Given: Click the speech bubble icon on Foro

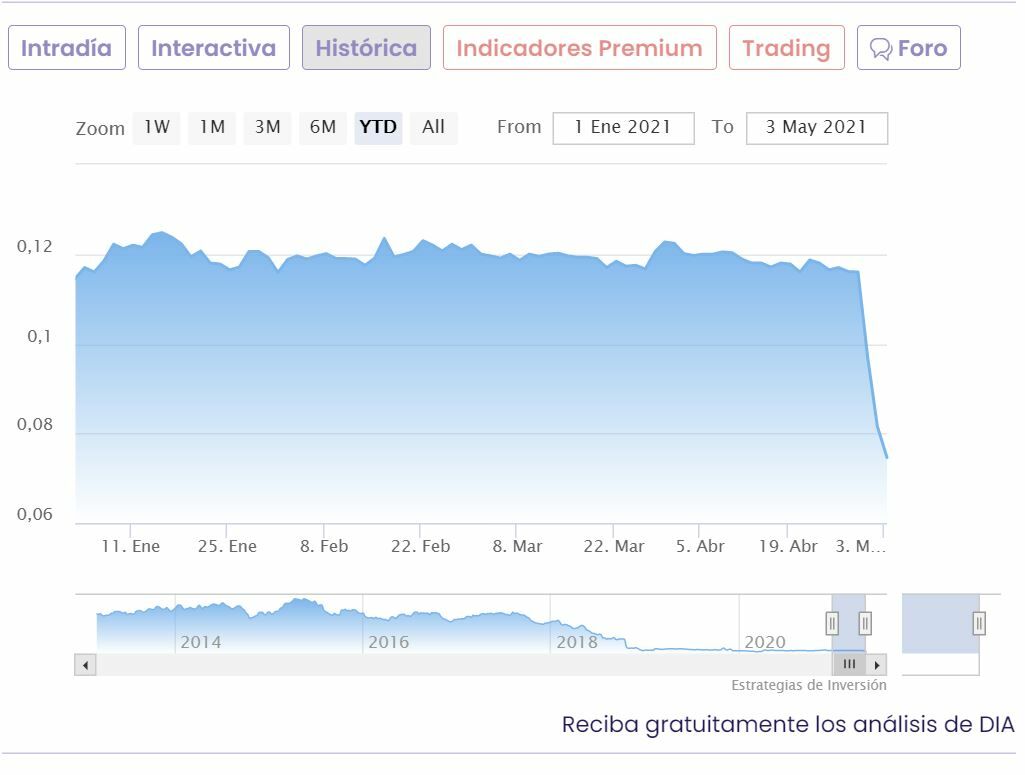Looking at the screenshot, I should pyautogui.click(x=880, y=49).
